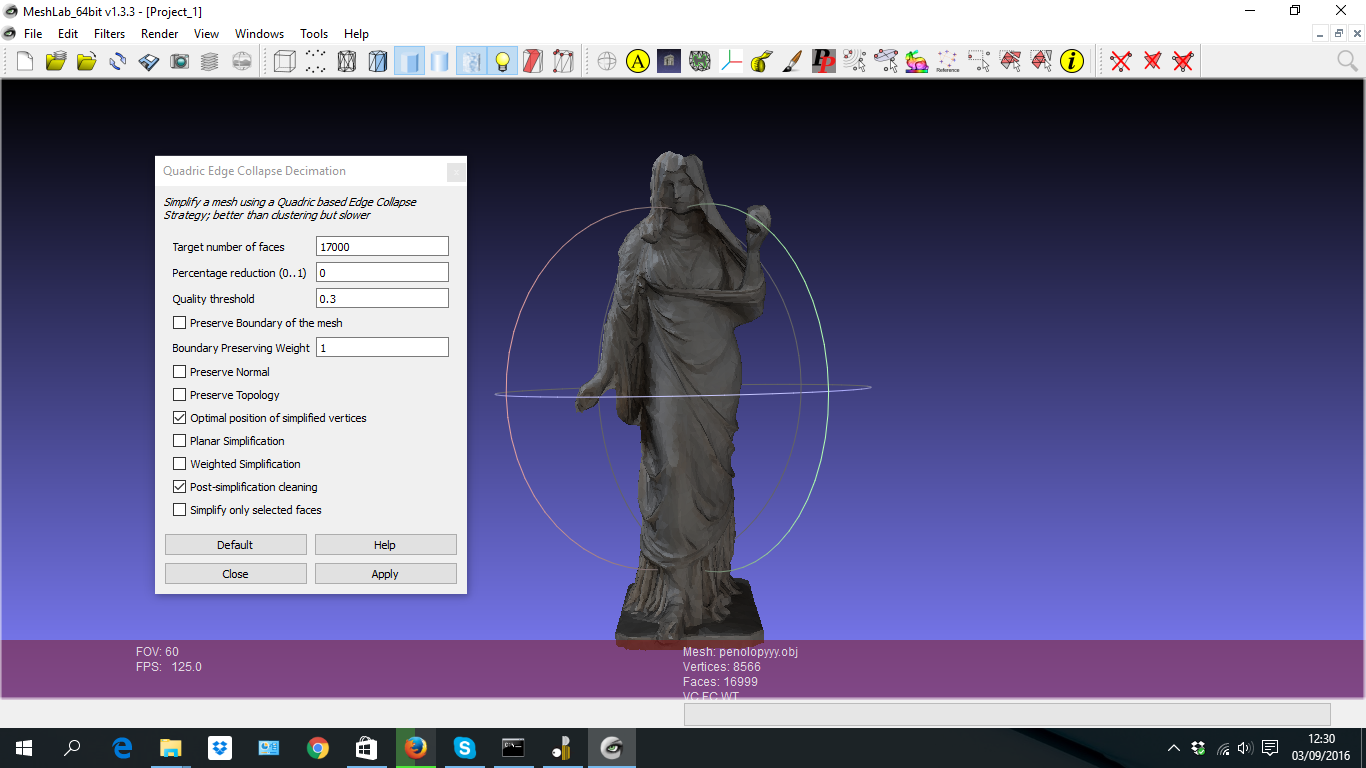The image size is (1366, 768).
Task: Open the Measuring tape tool
Action: [761, 62]
